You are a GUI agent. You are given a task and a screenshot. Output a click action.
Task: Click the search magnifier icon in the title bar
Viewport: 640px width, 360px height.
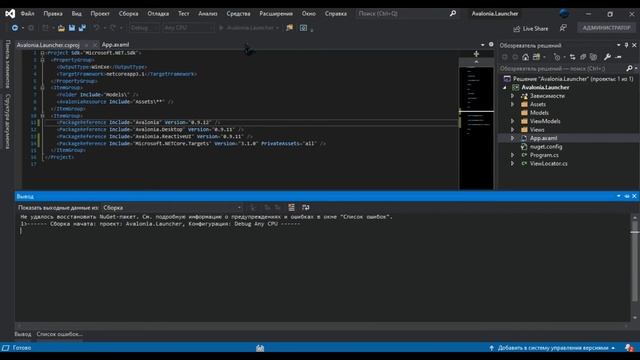pos(453,13)
